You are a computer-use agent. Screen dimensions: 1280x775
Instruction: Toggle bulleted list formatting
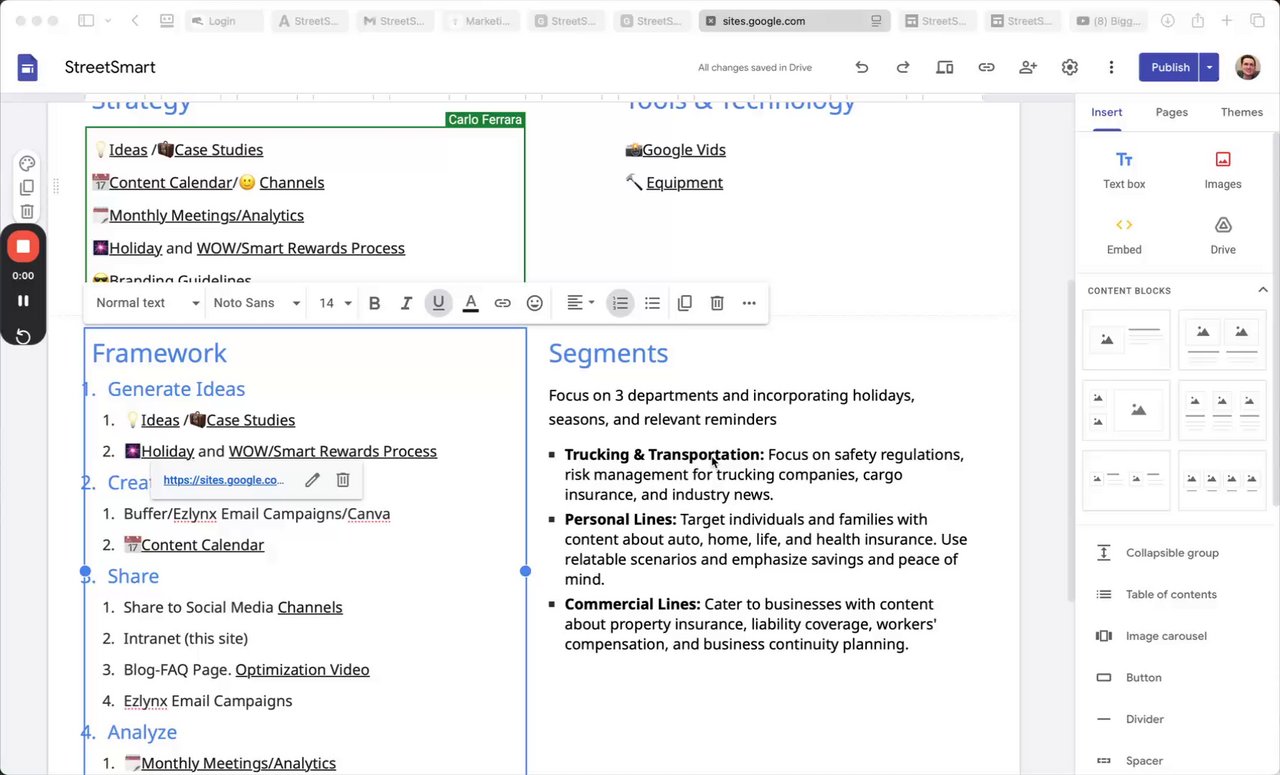652,303
